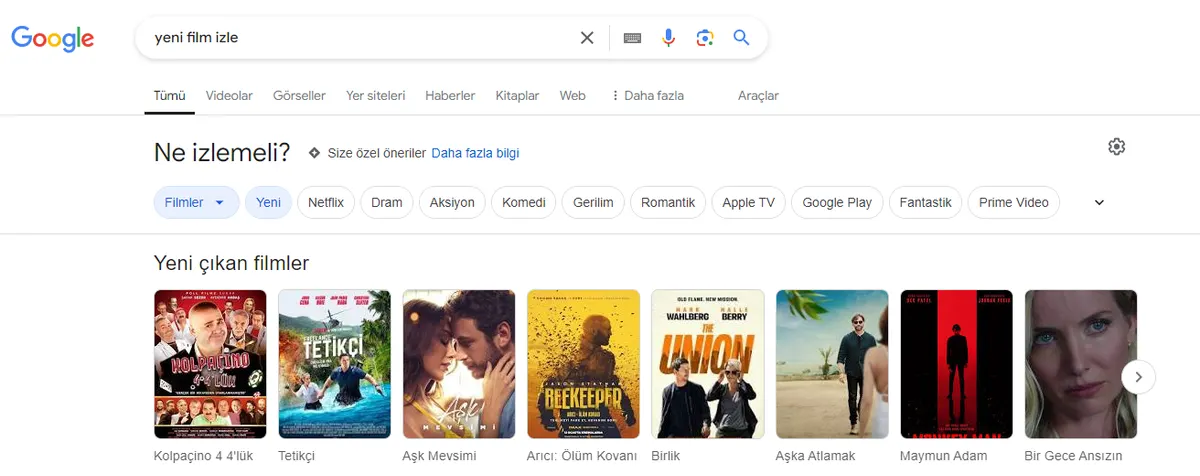Expand the Daha fazla menu
Viewport: 1200px width, 476px height.
(x=647, y=96)
